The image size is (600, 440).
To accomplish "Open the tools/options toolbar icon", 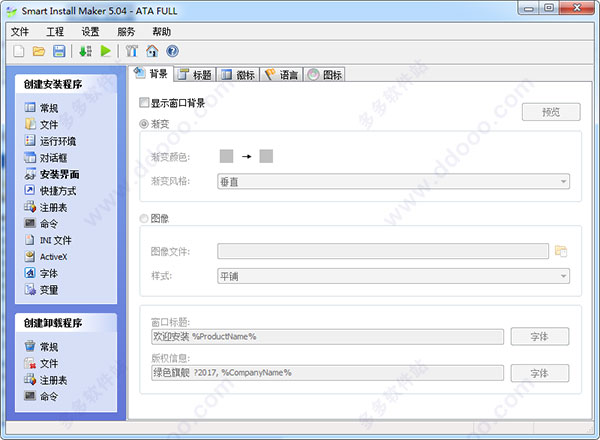I will pos(132,51).
